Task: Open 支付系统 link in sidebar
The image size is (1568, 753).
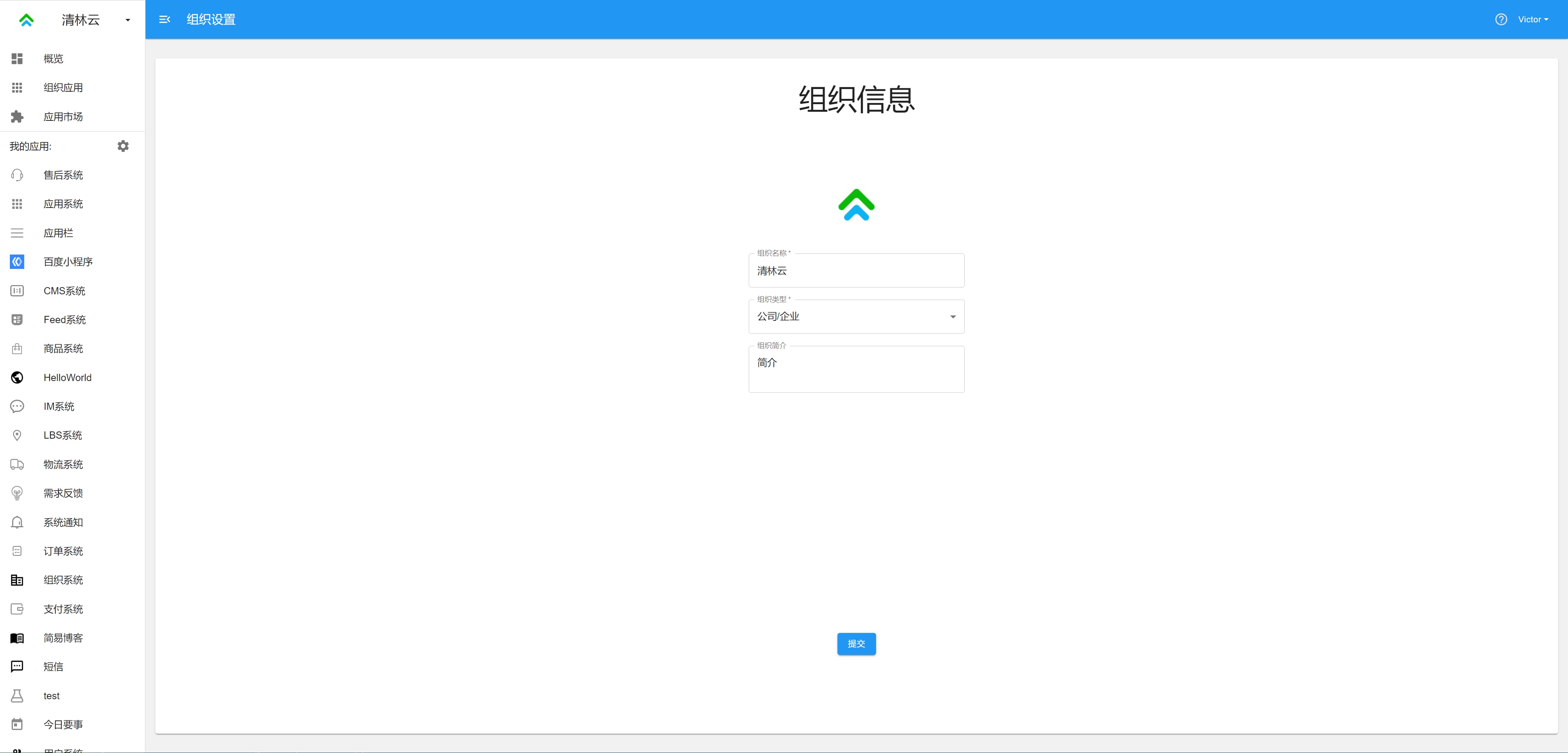Action: tap(72, 609)
